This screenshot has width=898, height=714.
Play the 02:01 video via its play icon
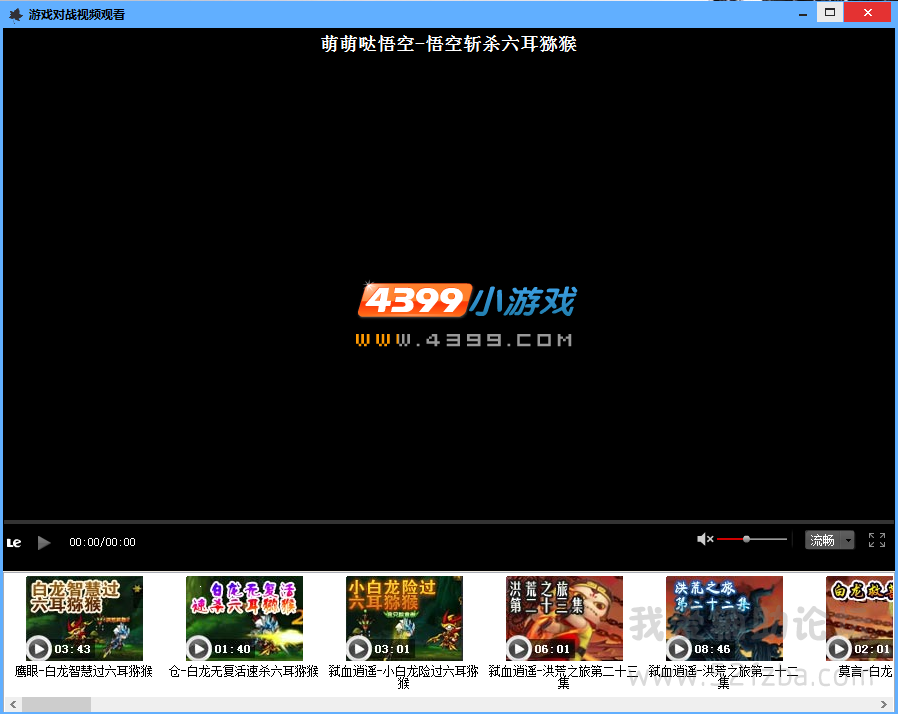[838, 649]
